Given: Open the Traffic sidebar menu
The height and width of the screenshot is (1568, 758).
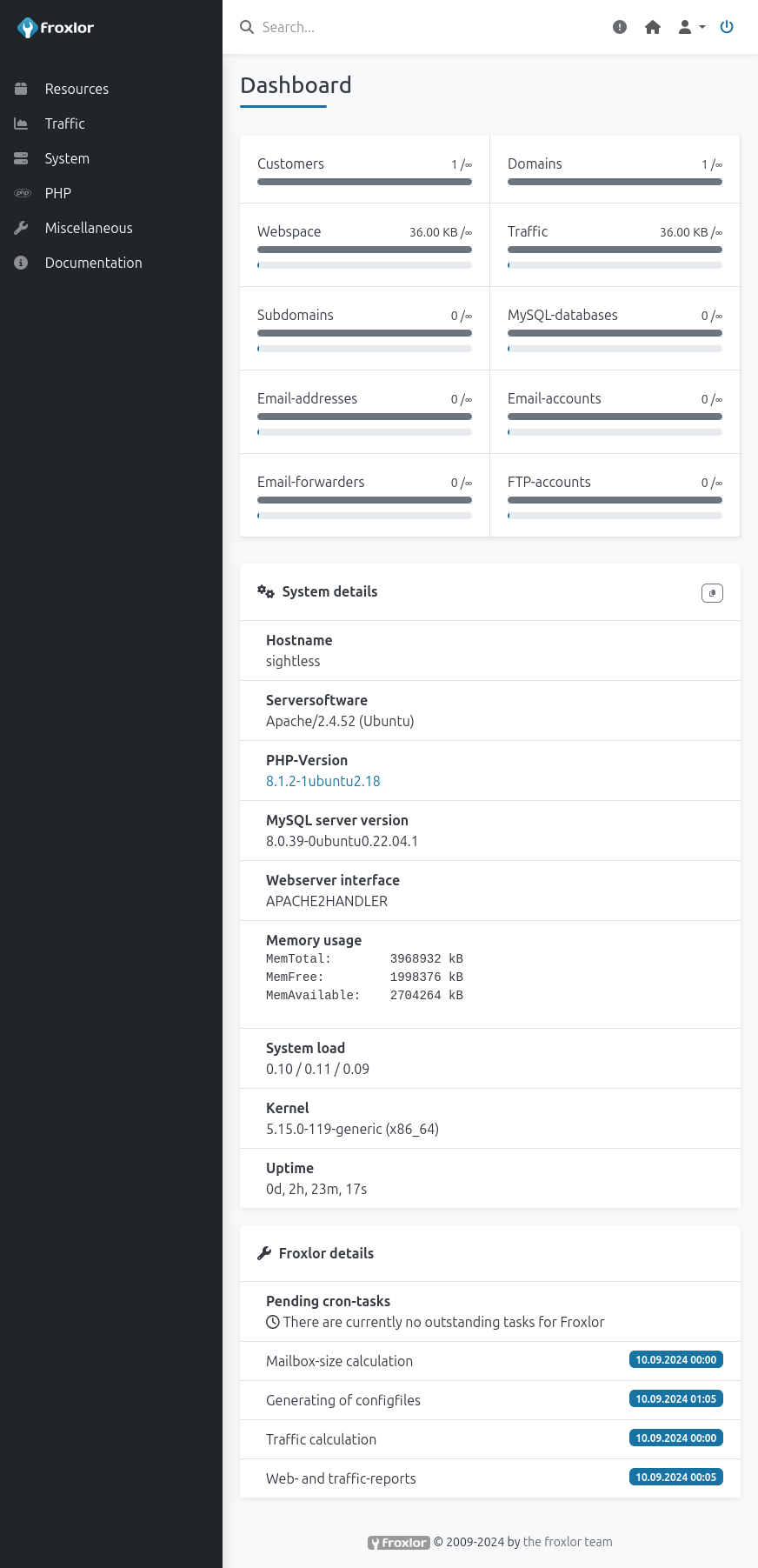Looking at the screenshot, I should (x=65, y=123).
